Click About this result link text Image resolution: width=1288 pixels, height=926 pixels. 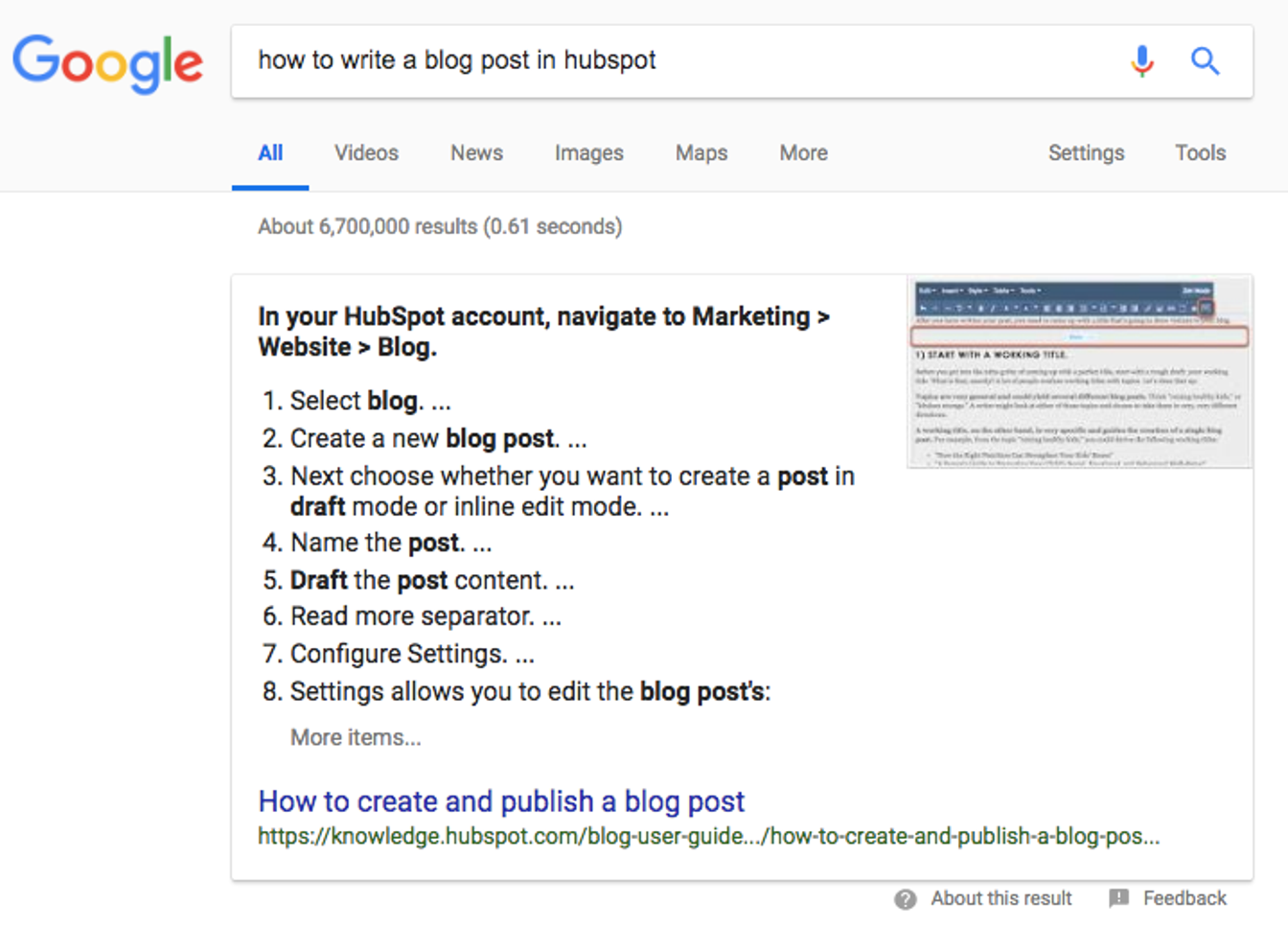tap(1001, 899)
